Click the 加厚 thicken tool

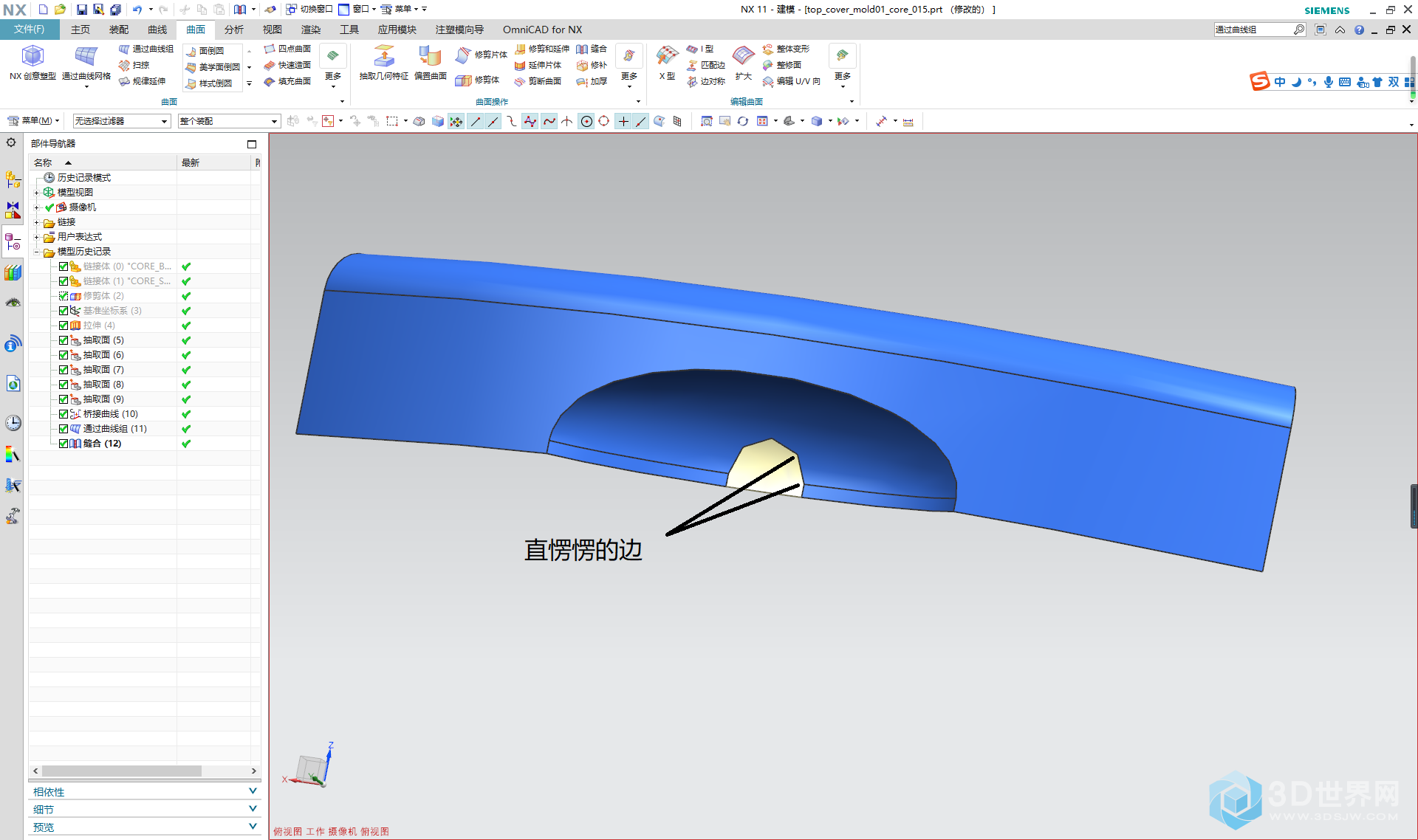tap(592, 81)
